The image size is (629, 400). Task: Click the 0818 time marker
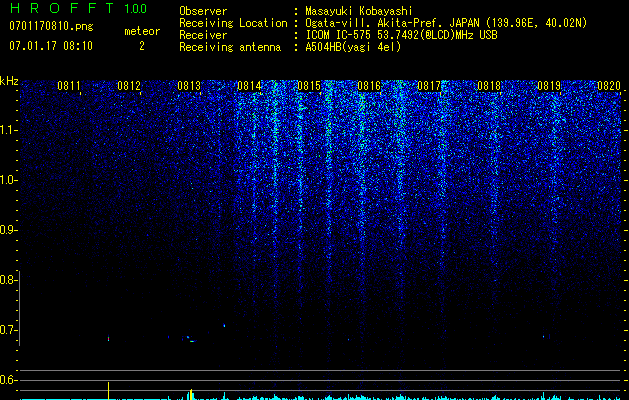tap(489, 85)
